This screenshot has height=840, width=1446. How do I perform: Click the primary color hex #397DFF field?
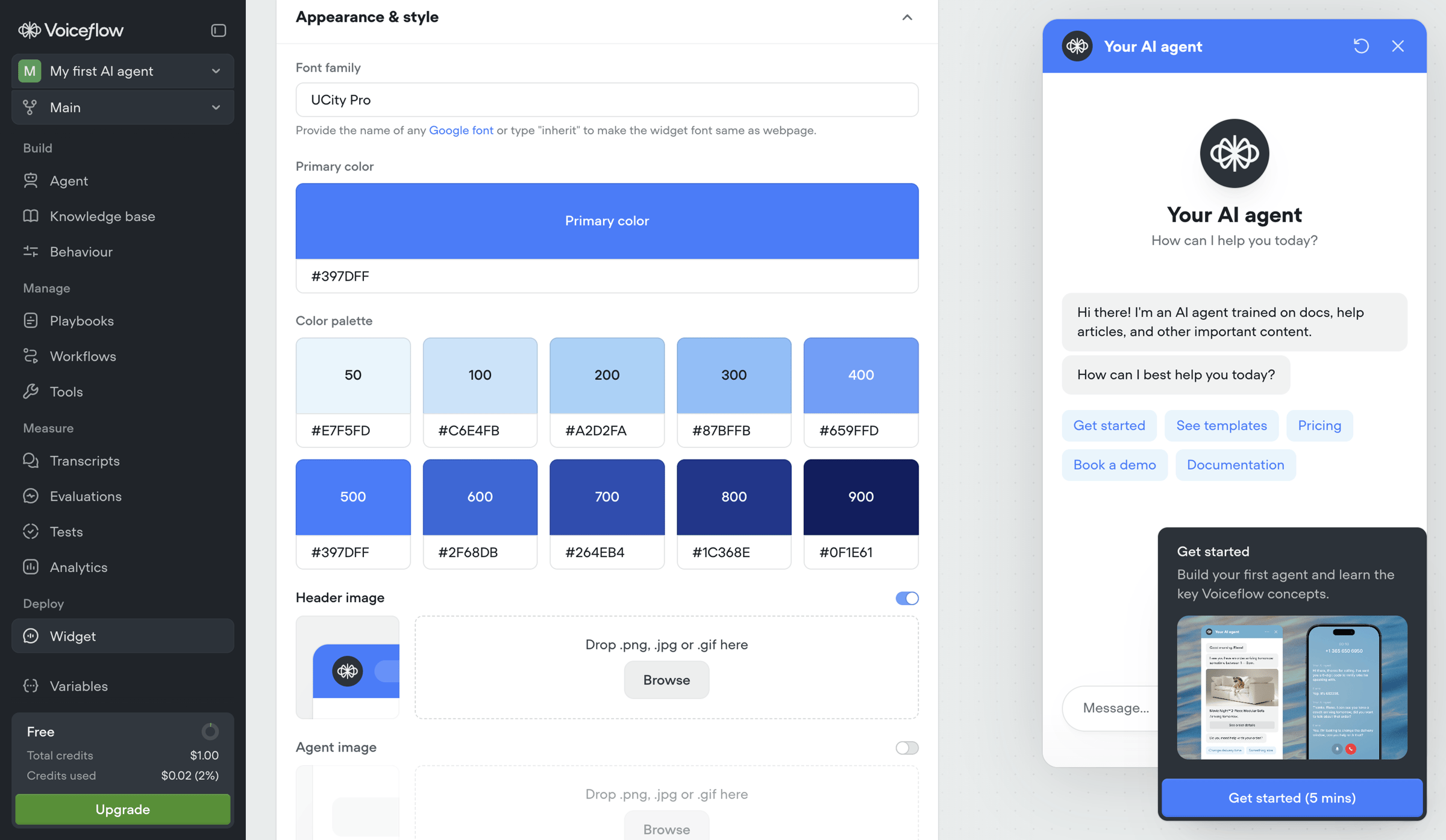(607, 276)
